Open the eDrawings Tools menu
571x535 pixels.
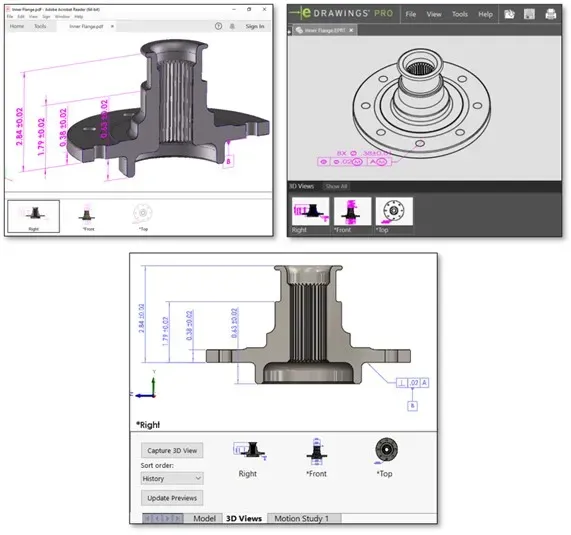(460, 14)
